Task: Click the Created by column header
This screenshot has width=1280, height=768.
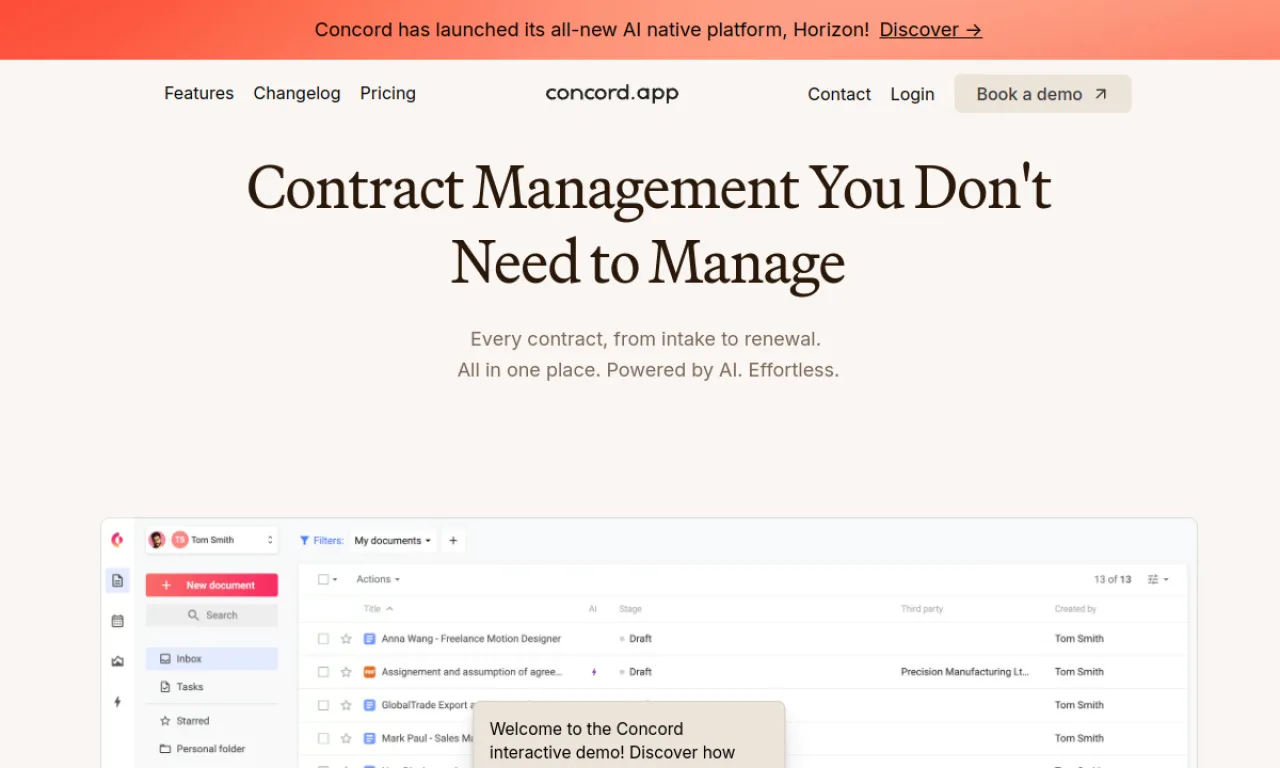Action: [1075, 609]
